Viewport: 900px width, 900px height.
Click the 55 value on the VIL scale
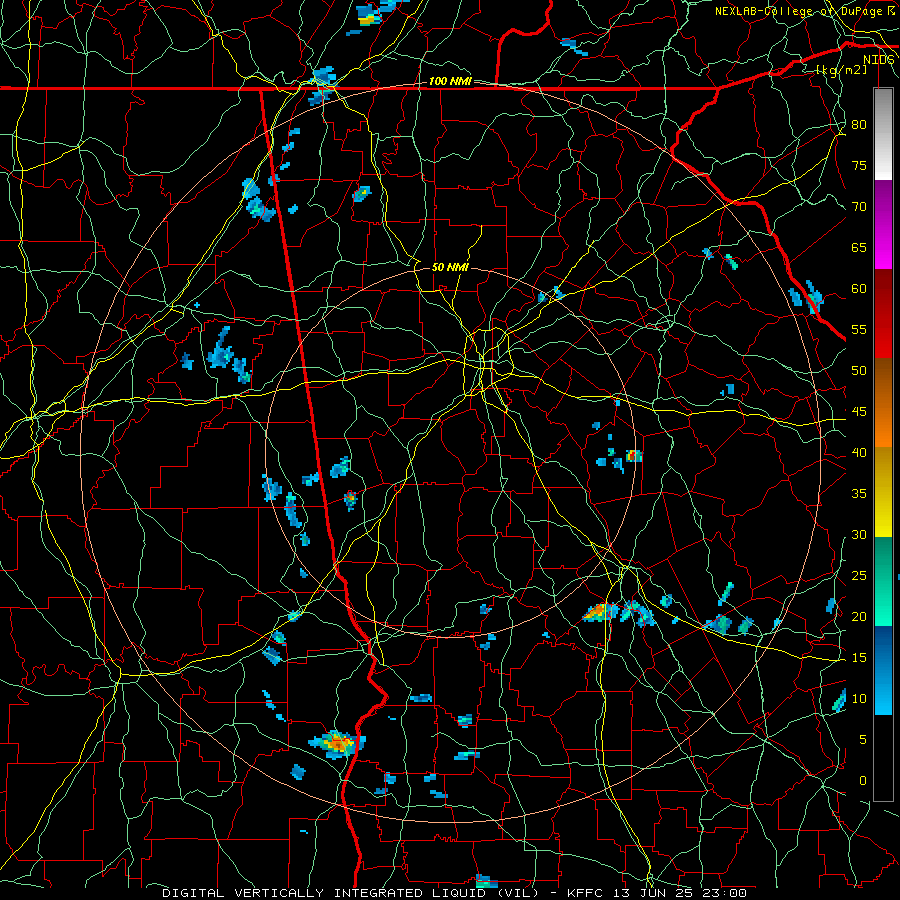click(x=859, y=329)
